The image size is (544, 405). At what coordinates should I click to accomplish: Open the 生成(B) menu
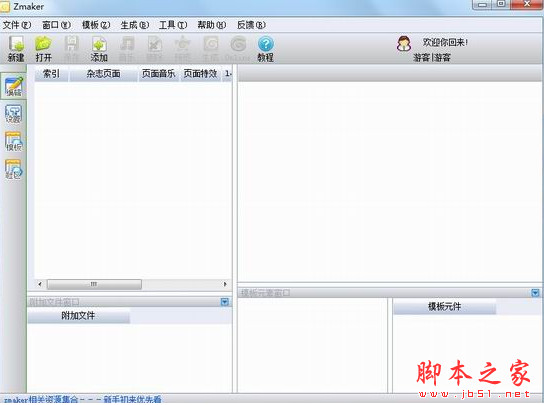point(135,25)
